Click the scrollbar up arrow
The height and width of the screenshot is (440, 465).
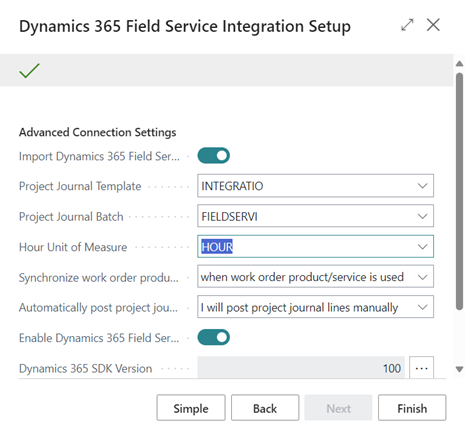(x=459, y=64)
